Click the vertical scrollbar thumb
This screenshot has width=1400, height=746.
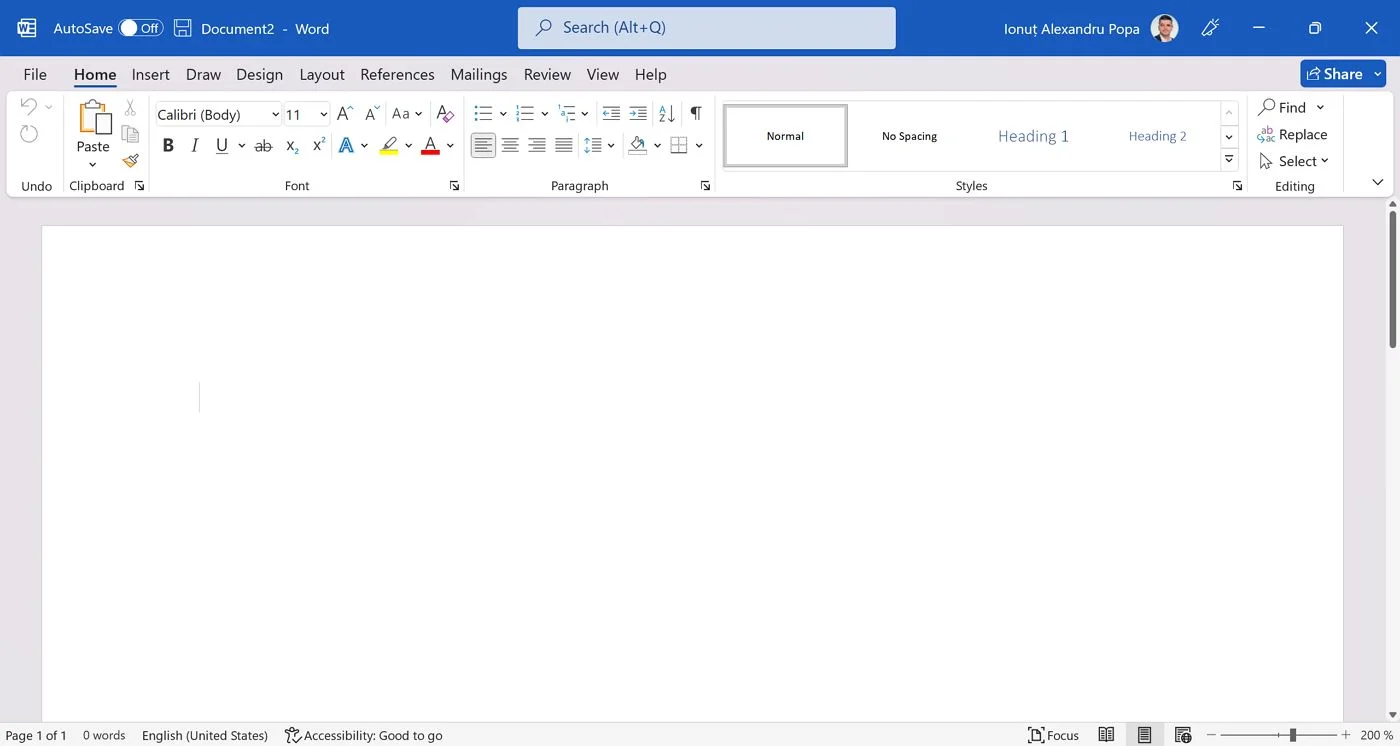pyautogui.click(x=1393, y=280)
